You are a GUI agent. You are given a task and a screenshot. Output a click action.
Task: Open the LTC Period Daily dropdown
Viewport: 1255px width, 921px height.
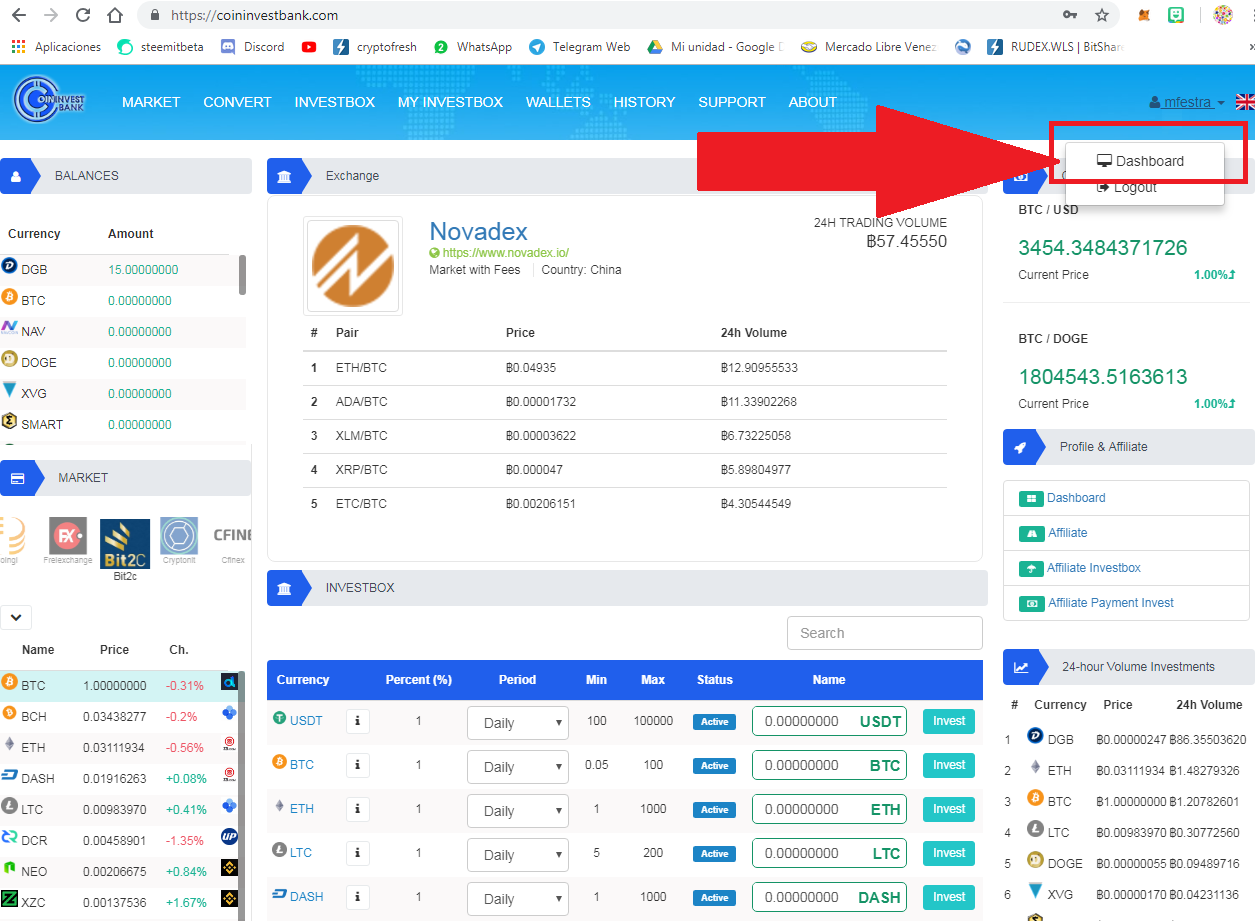pyautogui.click(x=517, y=855)
